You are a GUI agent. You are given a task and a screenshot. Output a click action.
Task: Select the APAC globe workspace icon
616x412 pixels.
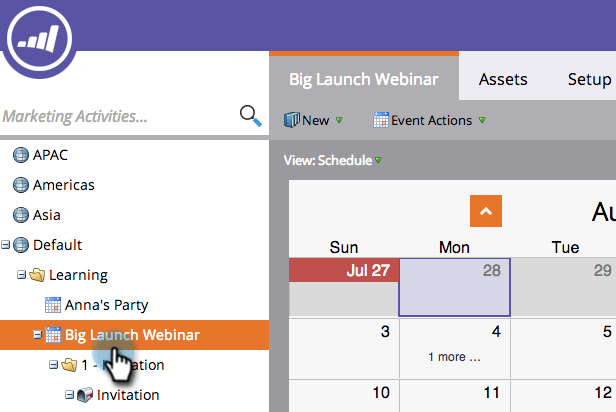click(x=20, y=155)
